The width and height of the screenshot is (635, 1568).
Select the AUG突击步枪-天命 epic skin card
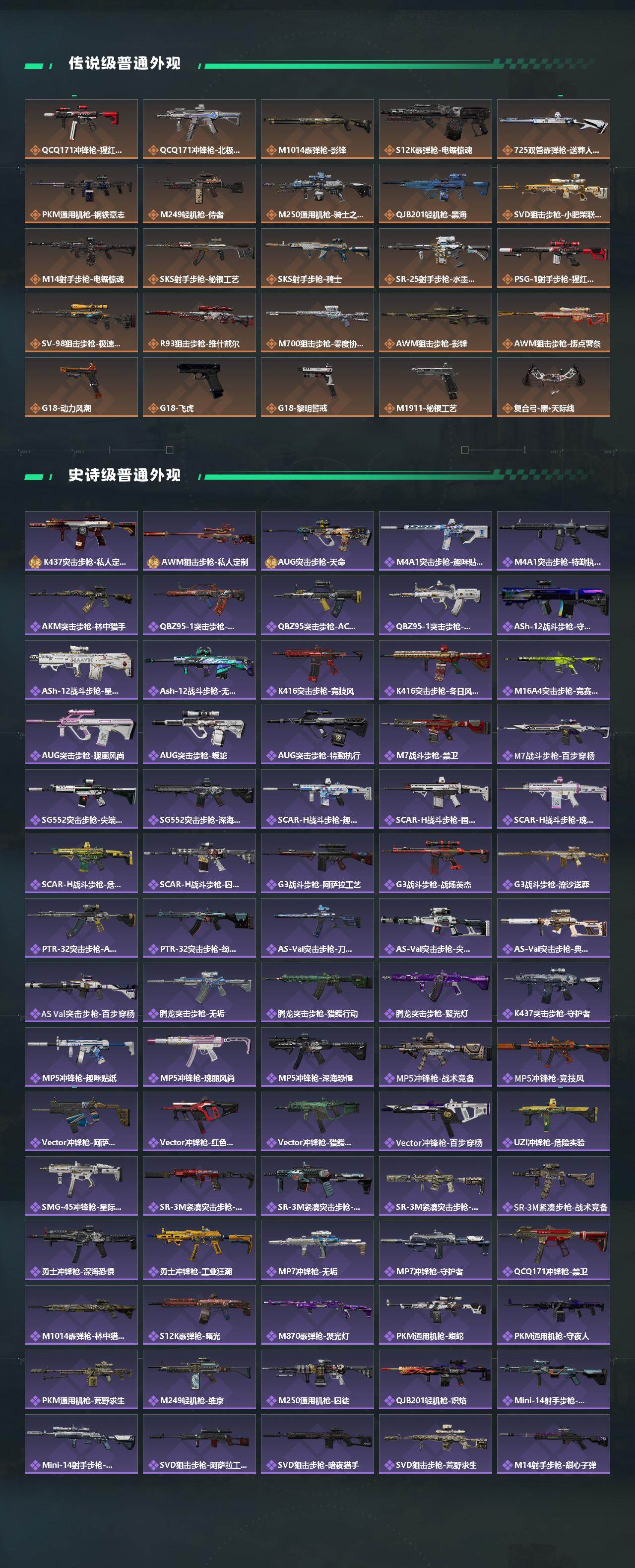317,540
